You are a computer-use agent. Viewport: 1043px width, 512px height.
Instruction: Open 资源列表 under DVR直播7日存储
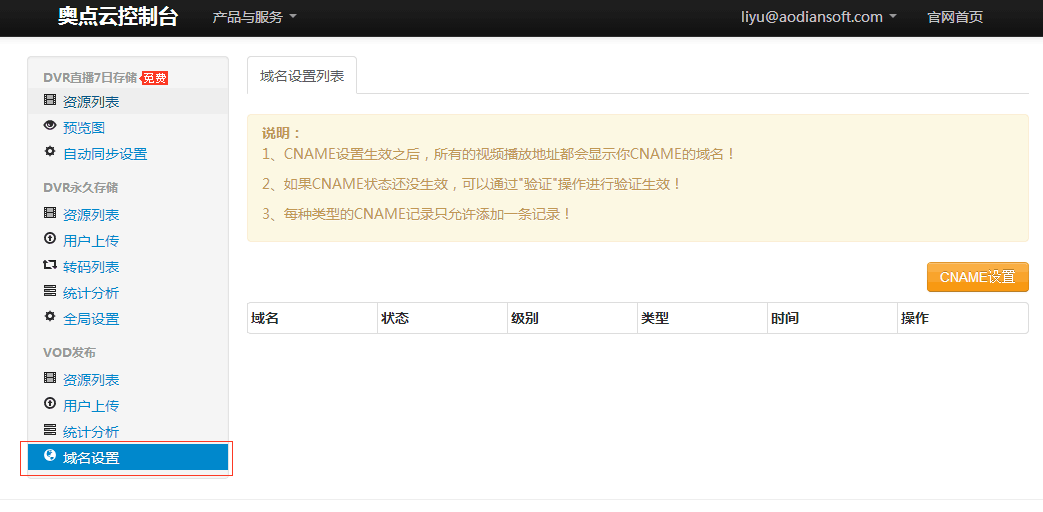click(x=91, y=102)
